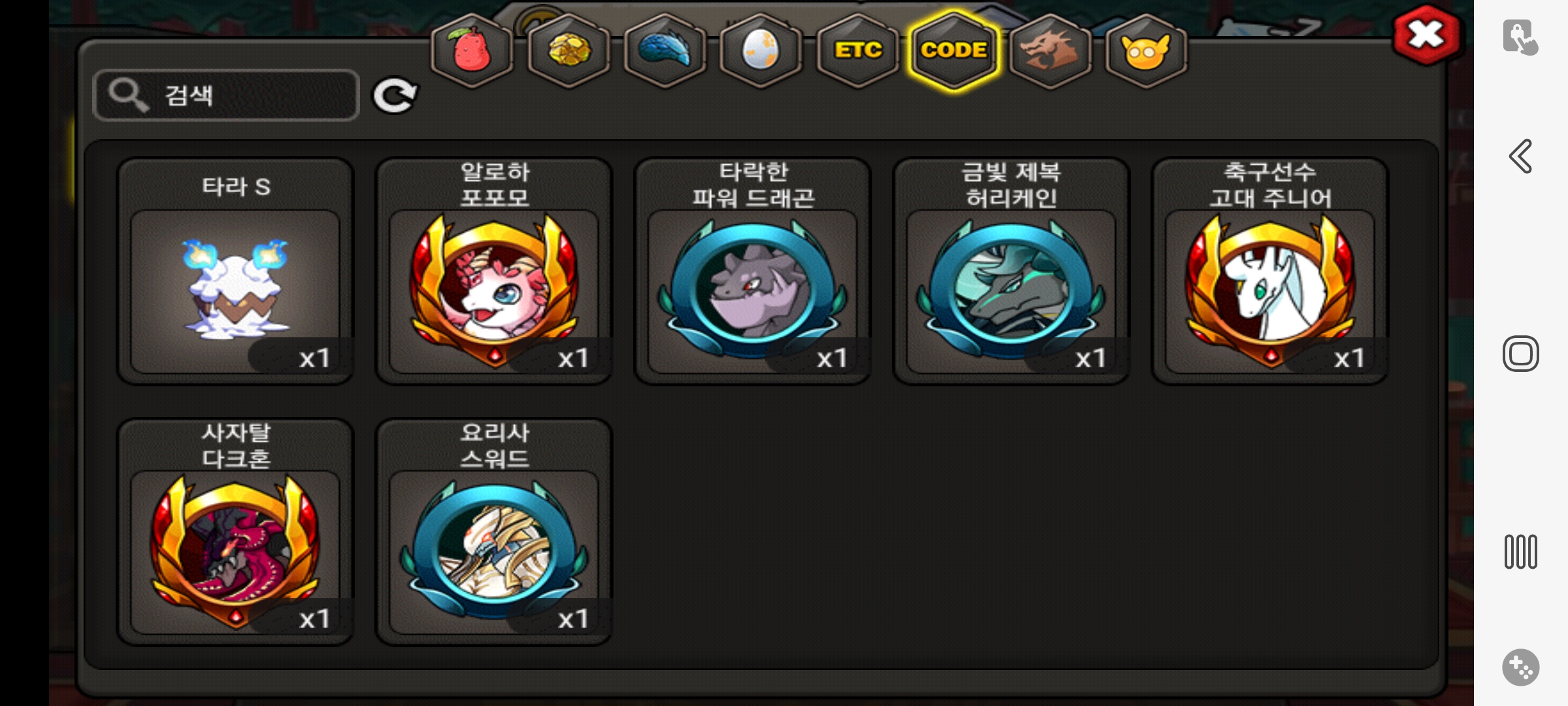Open the gold nugget tab
This screenshot has width=1568, height=706.
[568, 50]
